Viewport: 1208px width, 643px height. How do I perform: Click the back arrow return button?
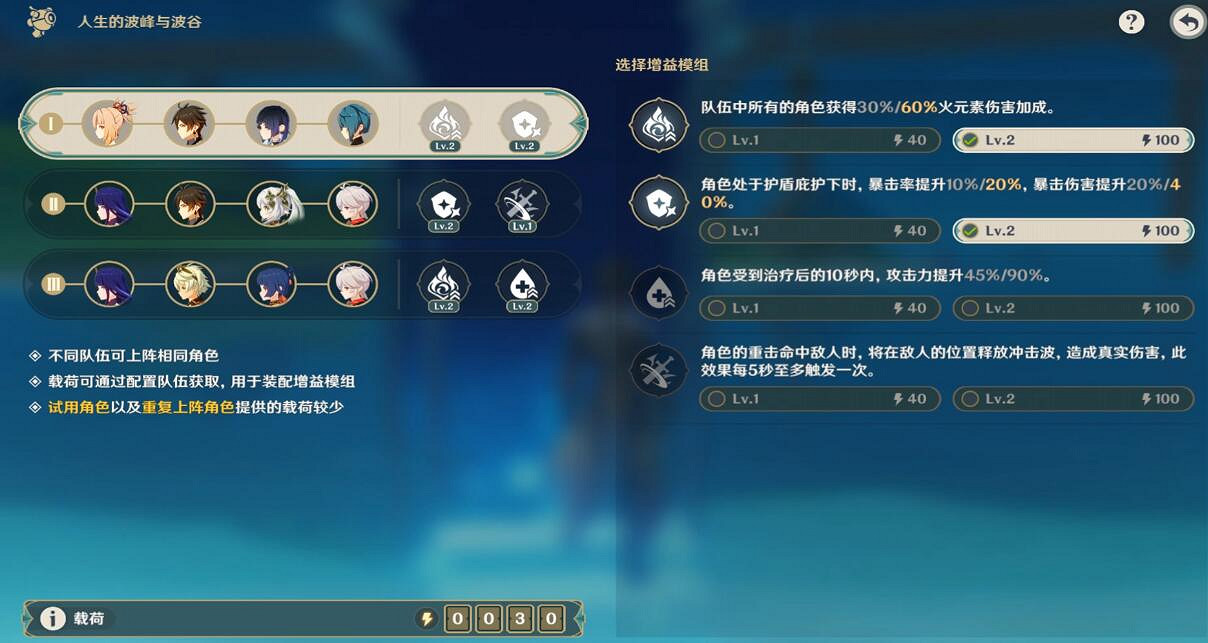coord(1188,22)
